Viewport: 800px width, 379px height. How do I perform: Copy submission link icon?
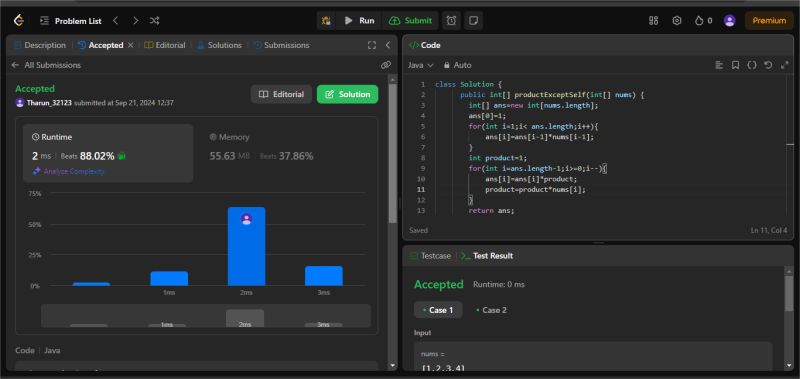(x=386, y=65)
